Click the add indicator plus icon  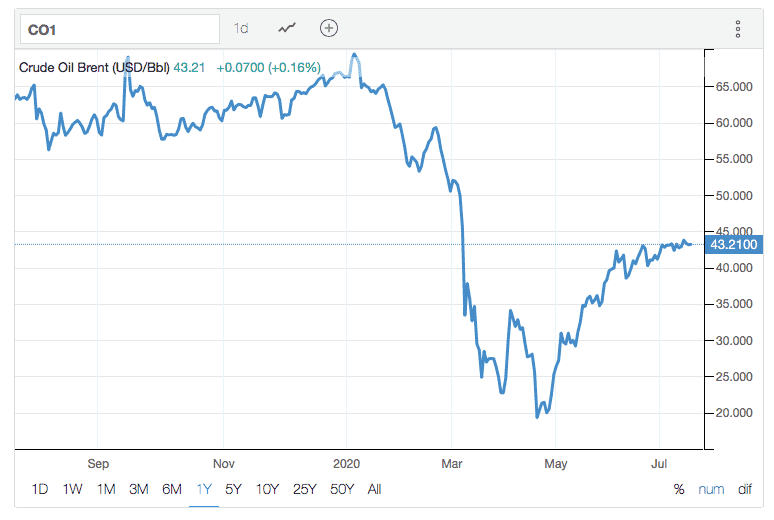[x=329, y=29]
